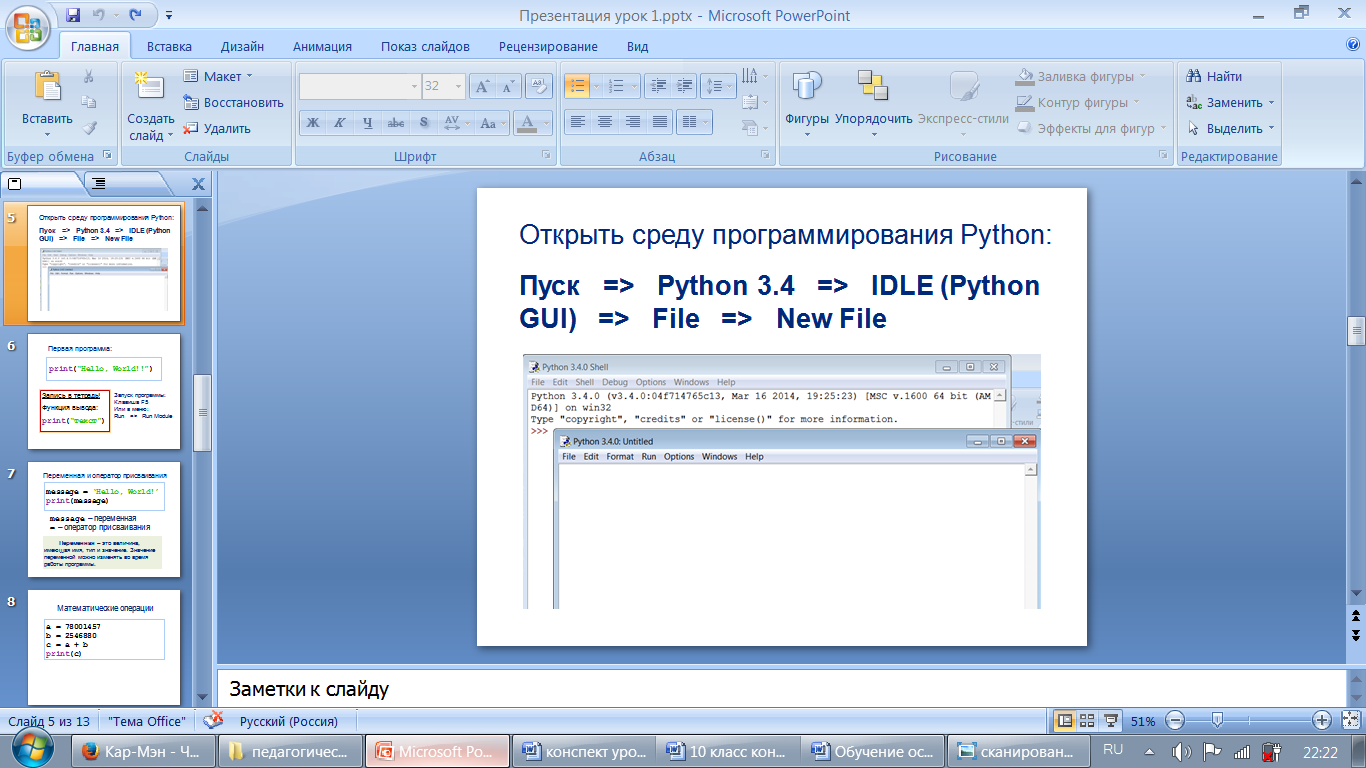The width and height of the screenshot is (1366, 768).
Task: Click the Paste clipboard icon
Action: [47, 87]
